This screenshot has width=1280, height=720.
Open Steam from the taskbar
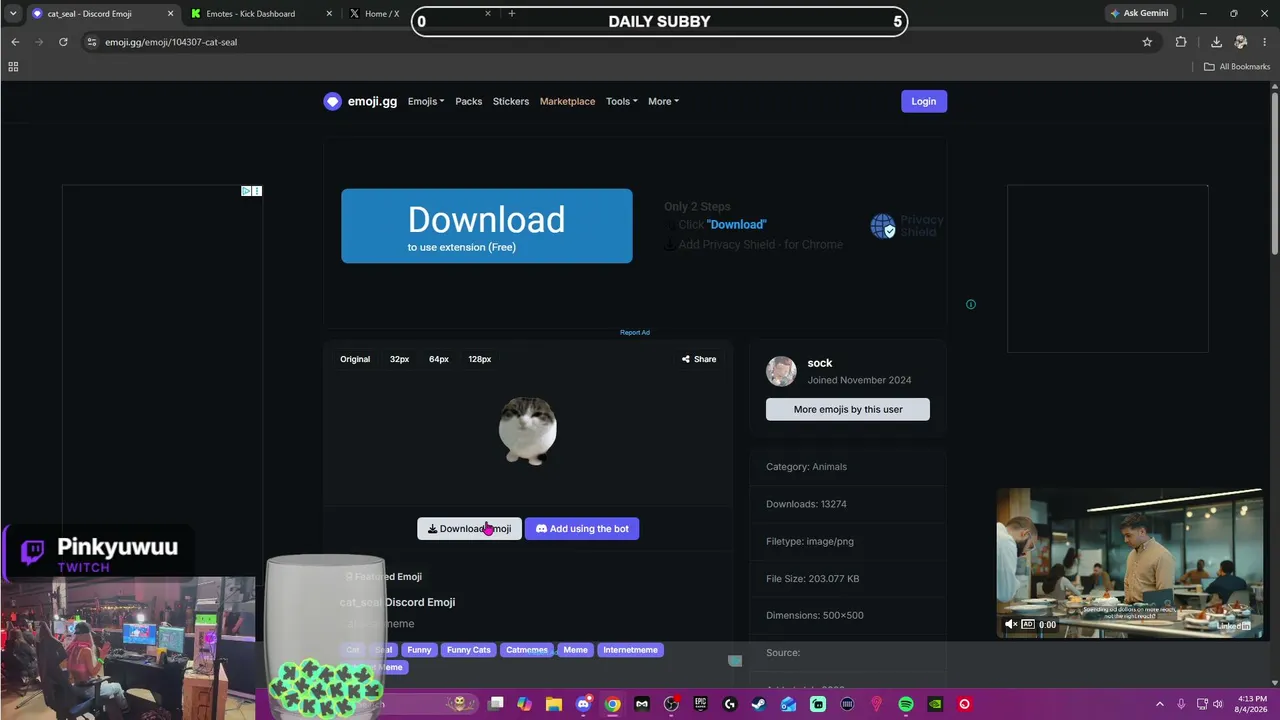[x=759, y=704]
